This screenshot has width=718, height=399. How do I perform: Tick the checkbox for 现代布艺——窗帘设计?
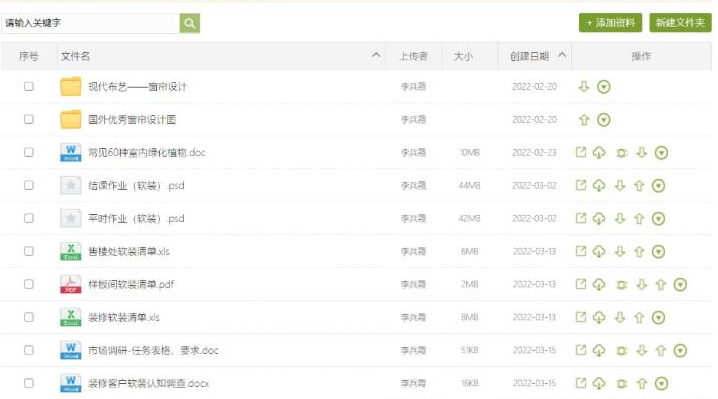click(29, 86)
